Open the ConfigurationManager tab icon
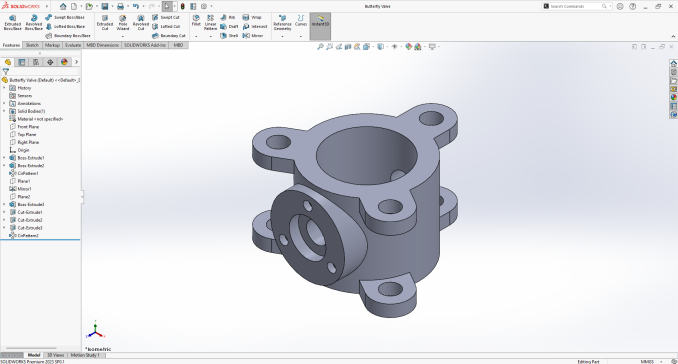Image resolution: width=678 pixels, height=364 pixels. click(36, 62)
